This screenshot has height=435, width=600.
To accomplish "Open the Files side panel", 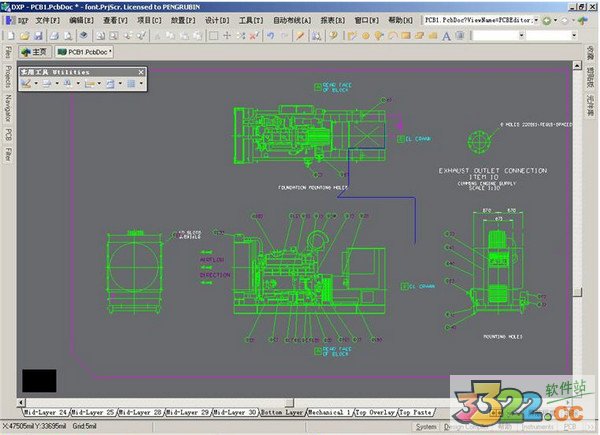I will pos(8,51).
